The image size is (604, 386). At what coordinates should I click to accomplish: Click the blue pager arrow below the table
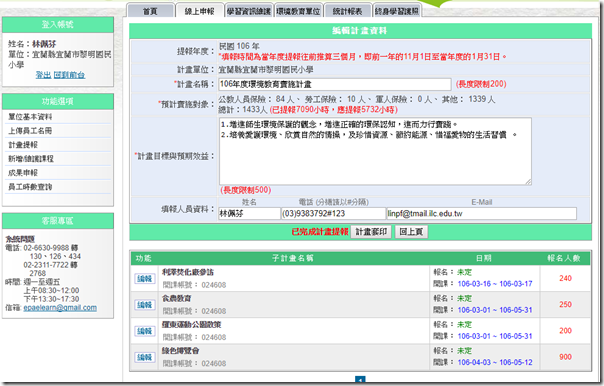point(360,380)
